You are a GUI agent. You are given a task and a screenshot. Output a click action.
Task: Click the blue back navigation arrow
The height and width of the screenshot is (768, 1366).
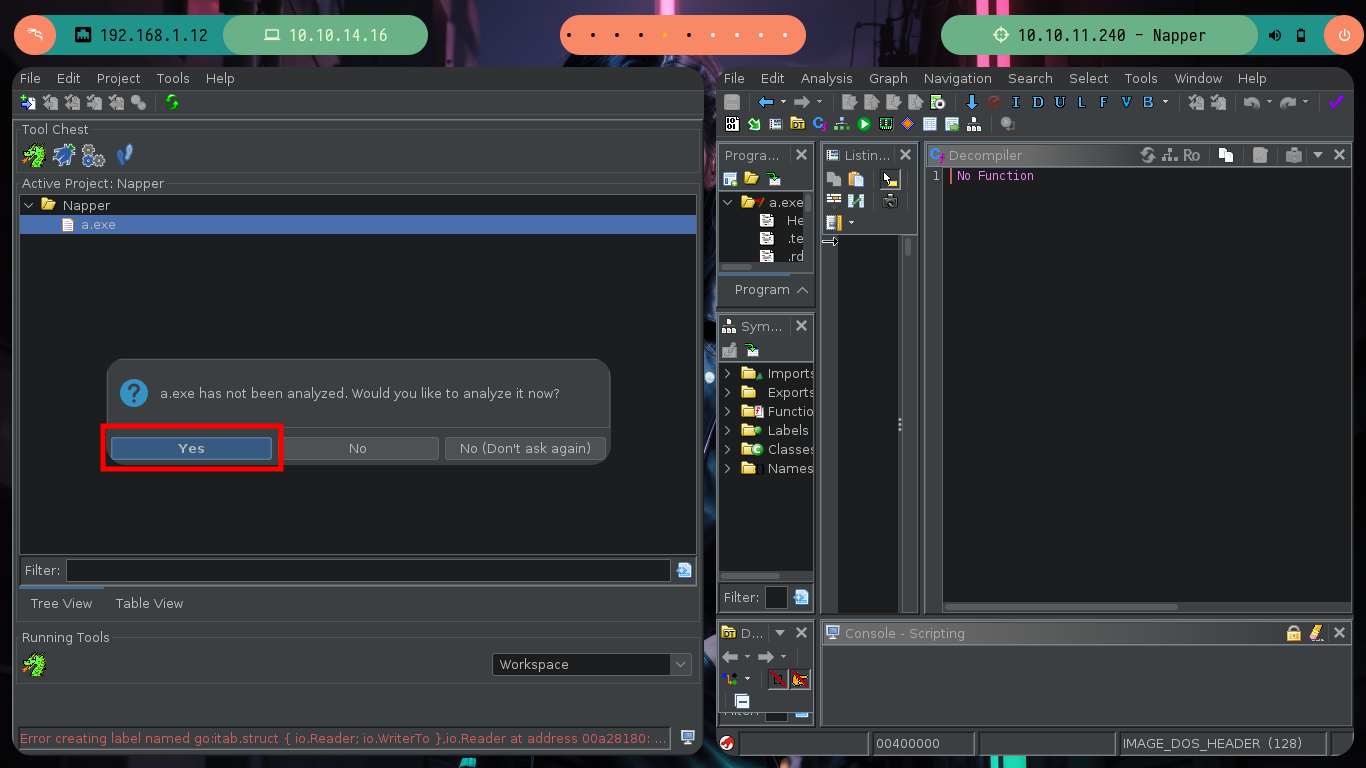point(766,102)
